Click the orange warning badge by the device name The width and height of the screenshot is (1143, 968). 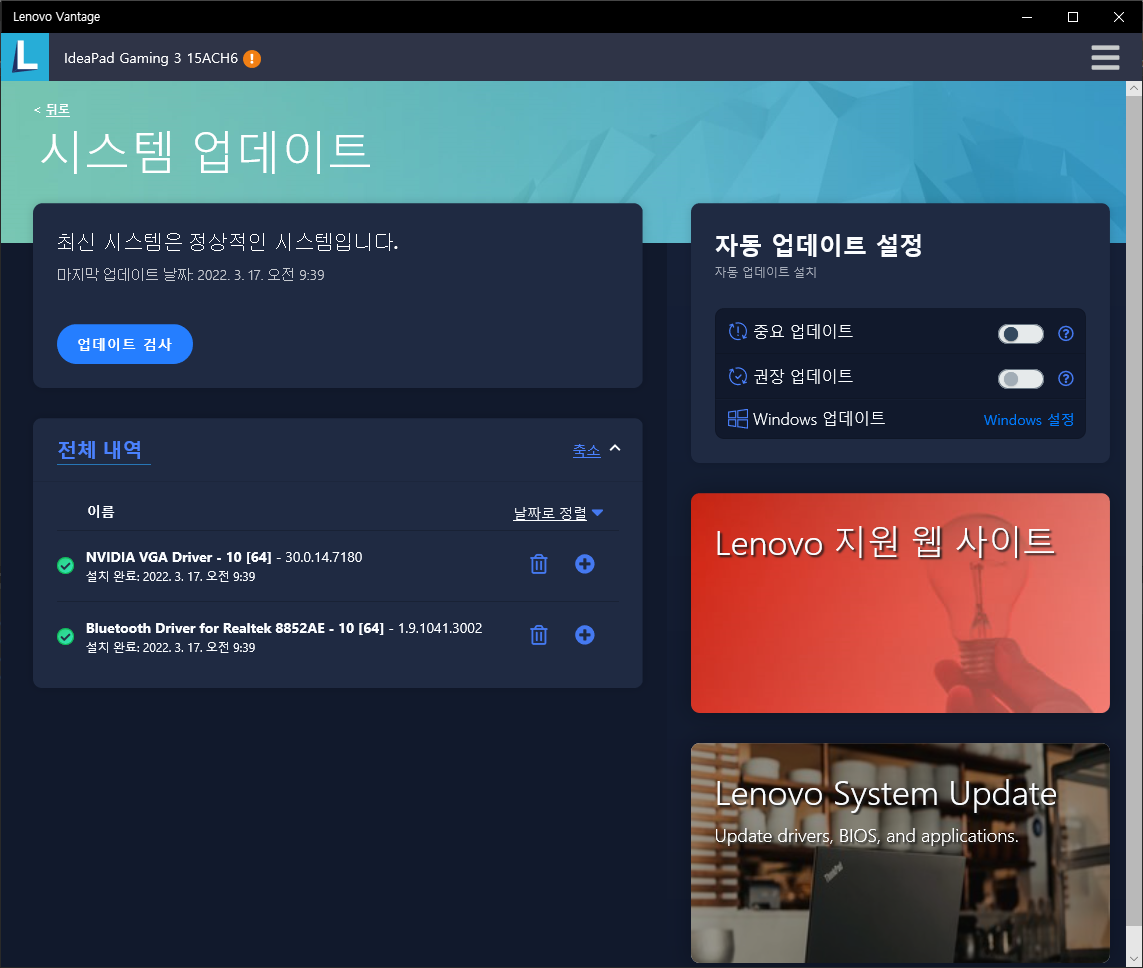(252, 58)
